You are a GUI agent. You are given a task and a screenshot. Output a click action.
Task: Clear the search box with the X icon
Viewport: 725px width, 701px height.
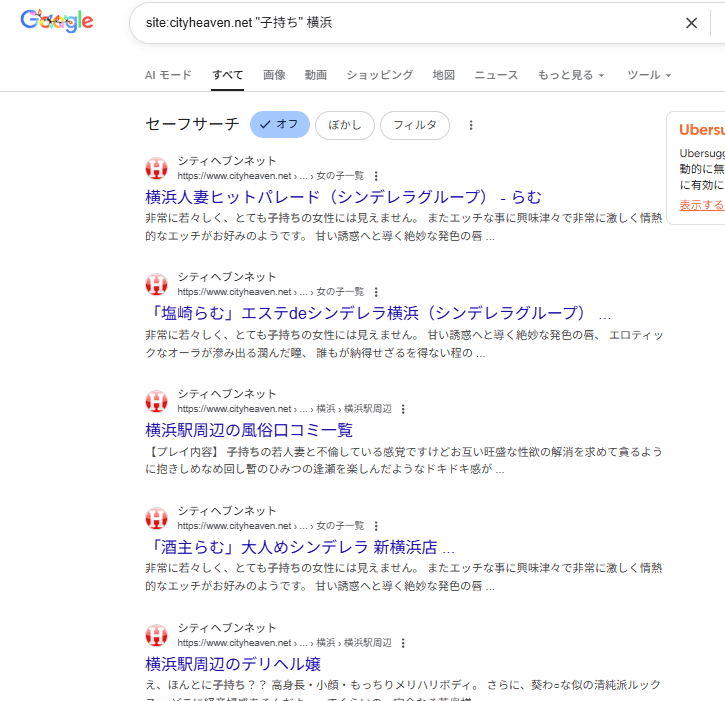[x=691, y=23]
